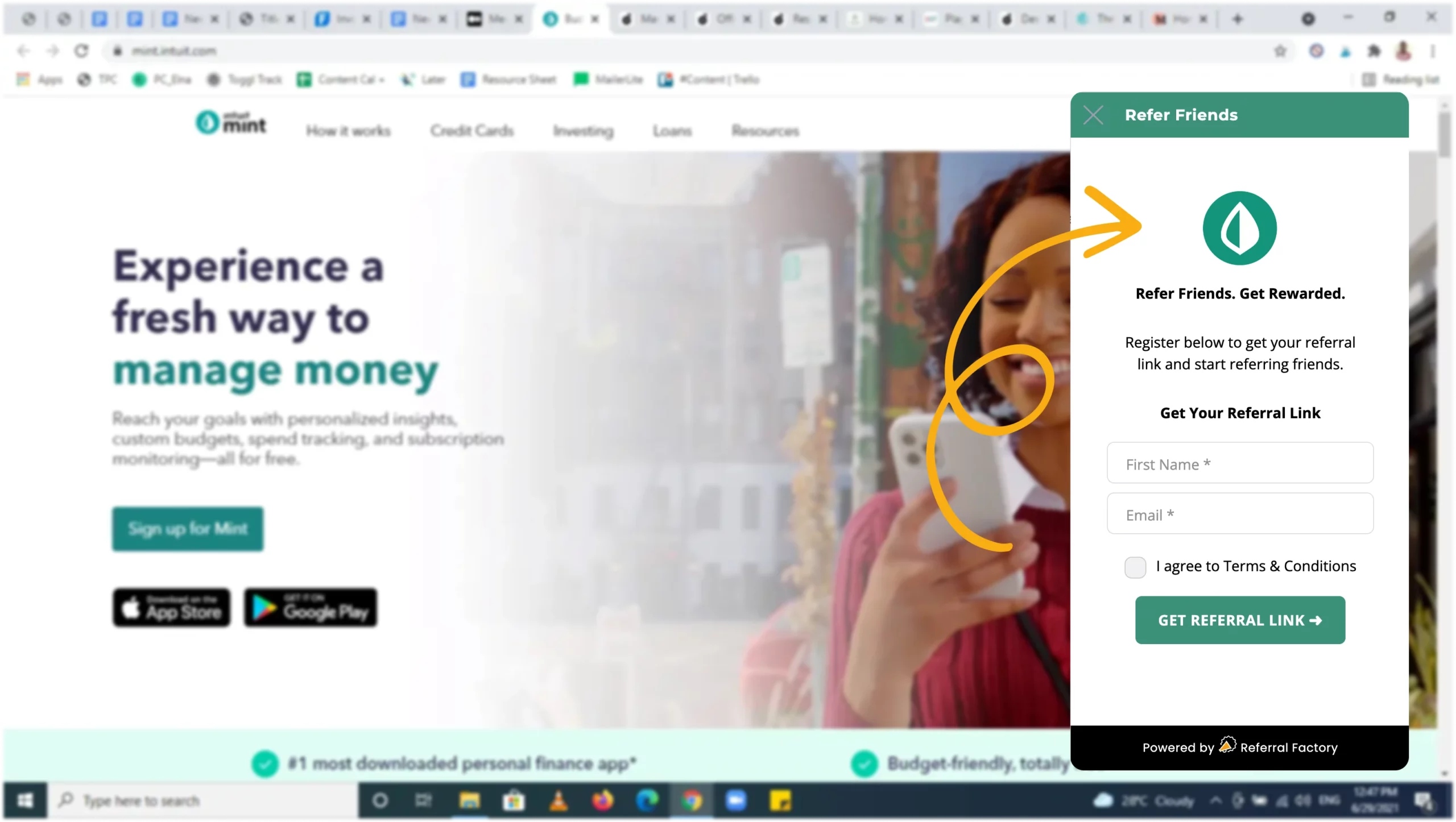Click the Sign up for Mint button
The width and height of the screenshot is (1456, 822).
tap(188, 528)
